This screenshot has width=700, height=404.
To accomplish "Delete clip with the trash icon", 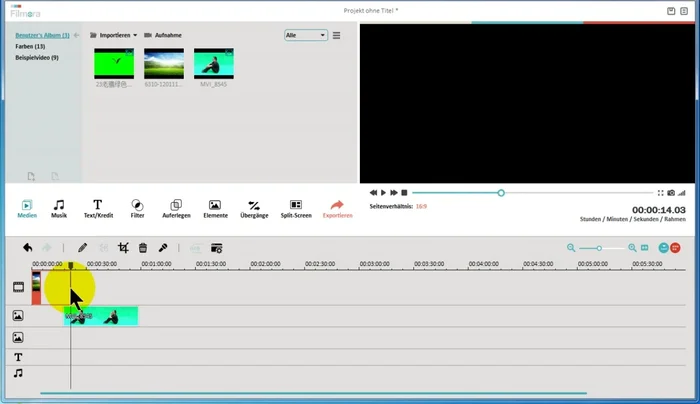I will [143, 247].
